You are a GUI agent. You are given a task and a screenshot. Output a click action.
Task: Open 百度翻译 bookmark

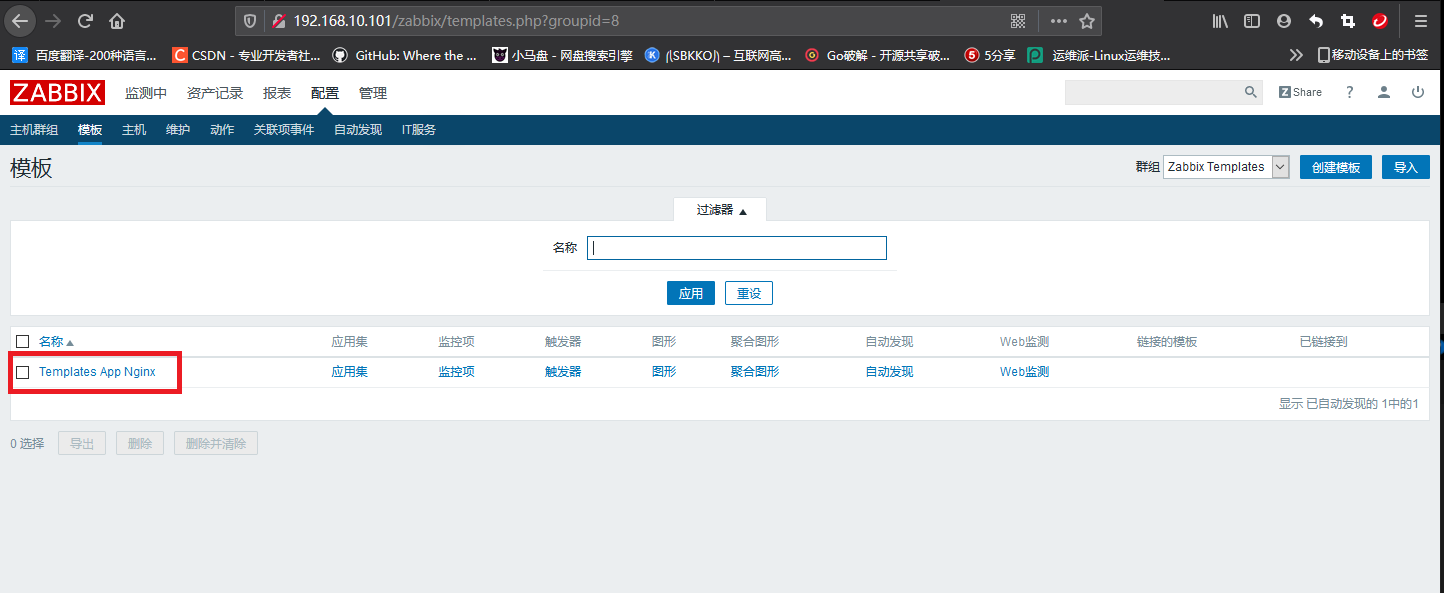point(84,55)
